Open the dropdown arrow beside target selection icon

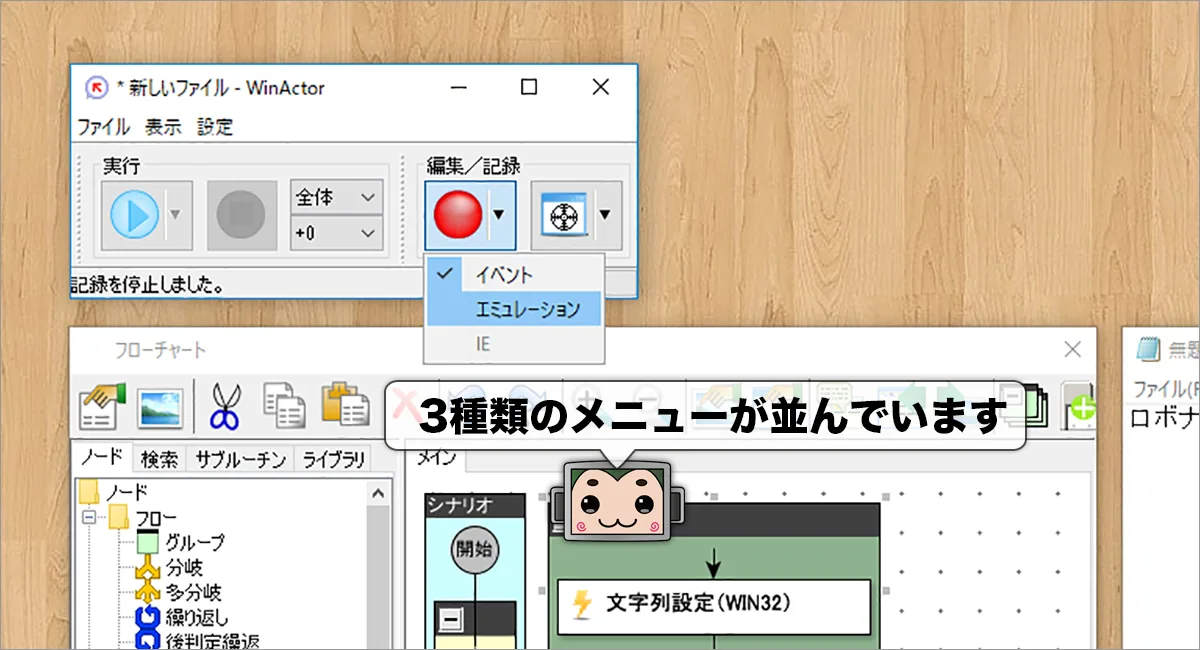[x=606, y=215]
